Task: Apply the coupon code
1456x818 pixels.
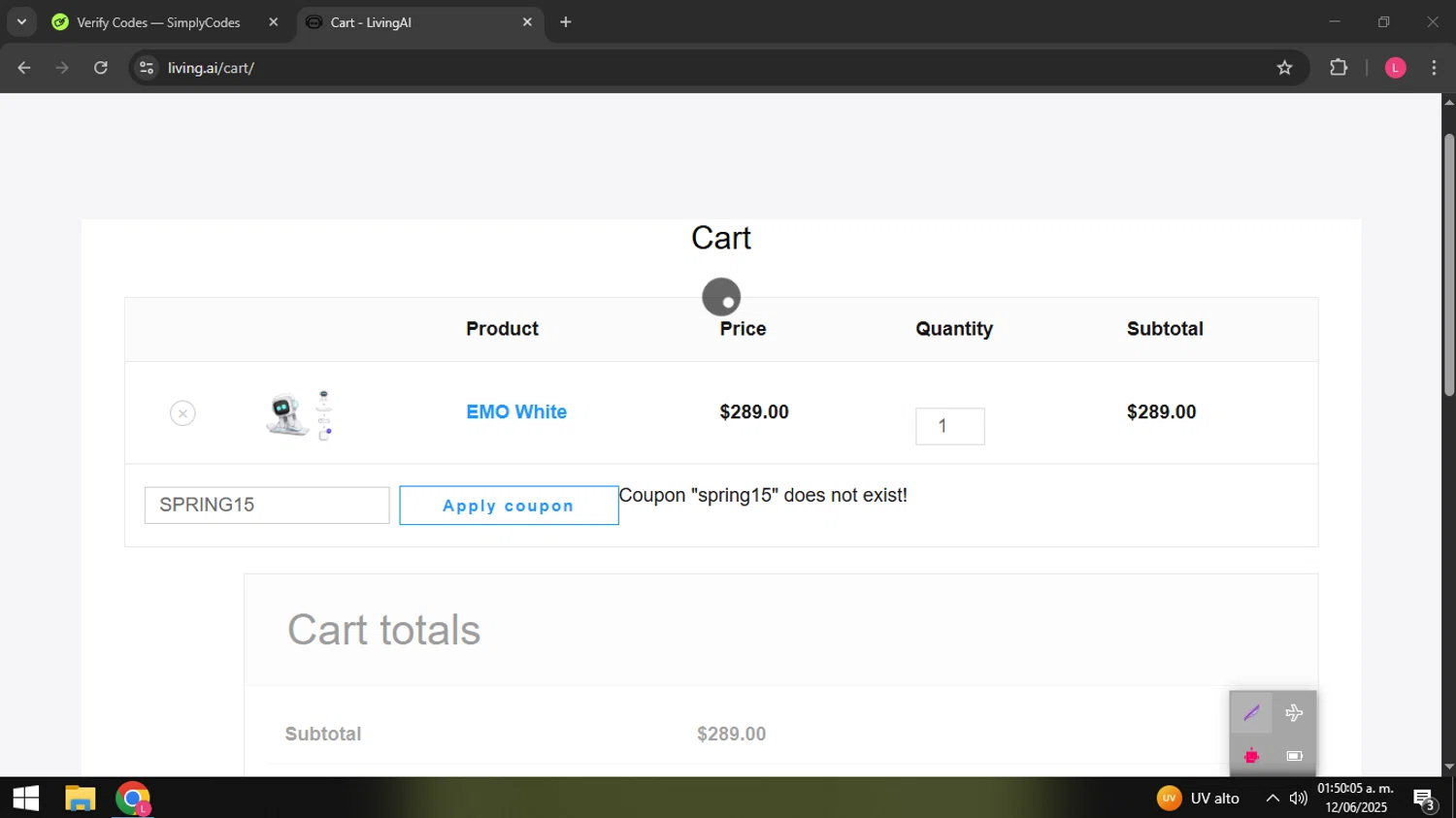Action: [509, 506]
